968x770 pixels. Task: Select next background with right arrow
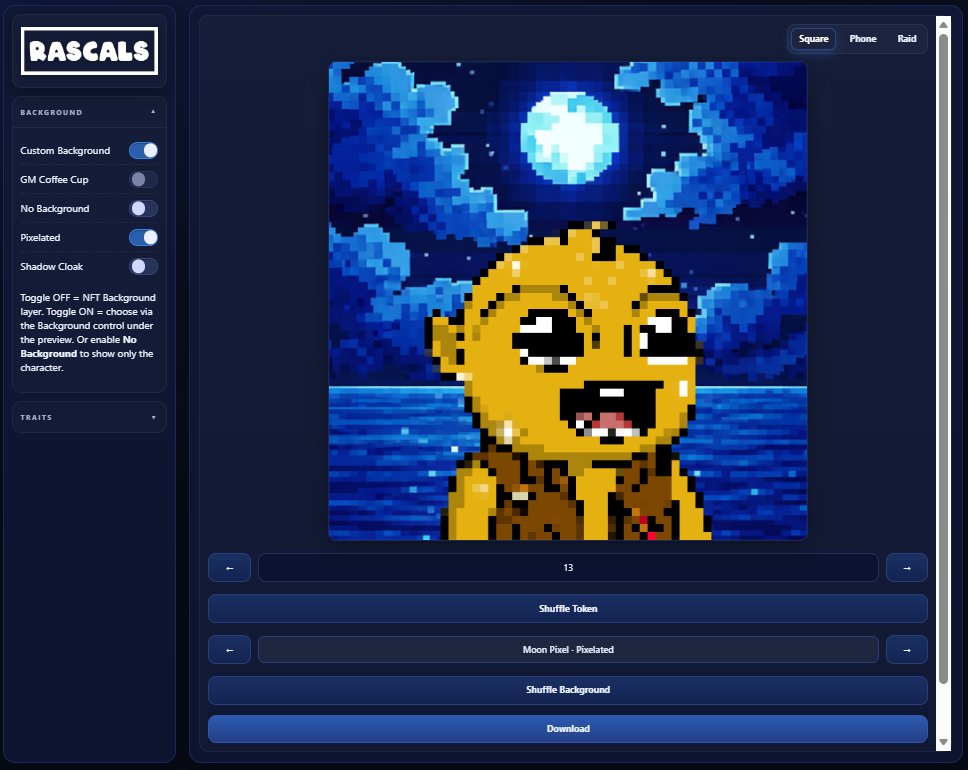point(907,650)
